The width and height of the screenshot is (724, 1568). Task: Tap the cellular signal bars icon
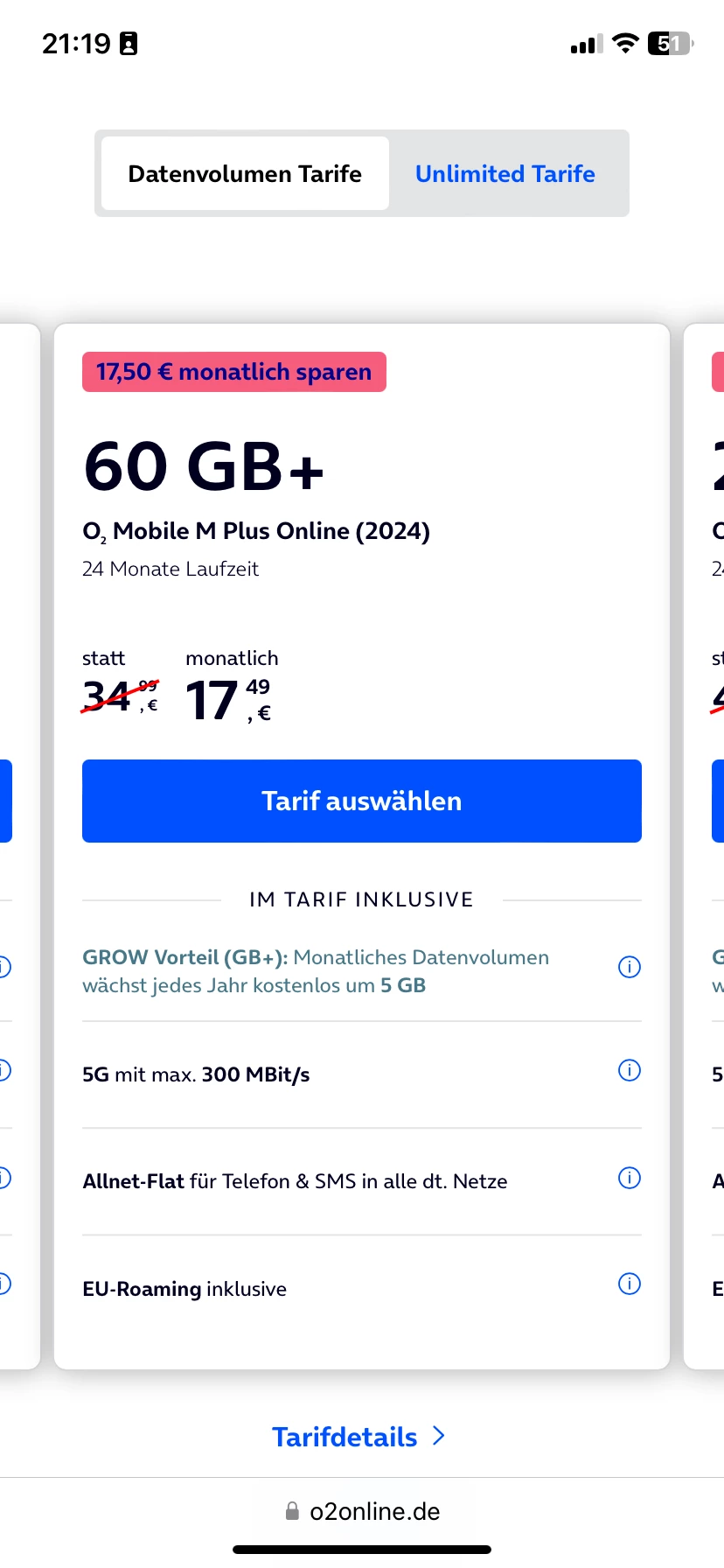click(586, 44)
